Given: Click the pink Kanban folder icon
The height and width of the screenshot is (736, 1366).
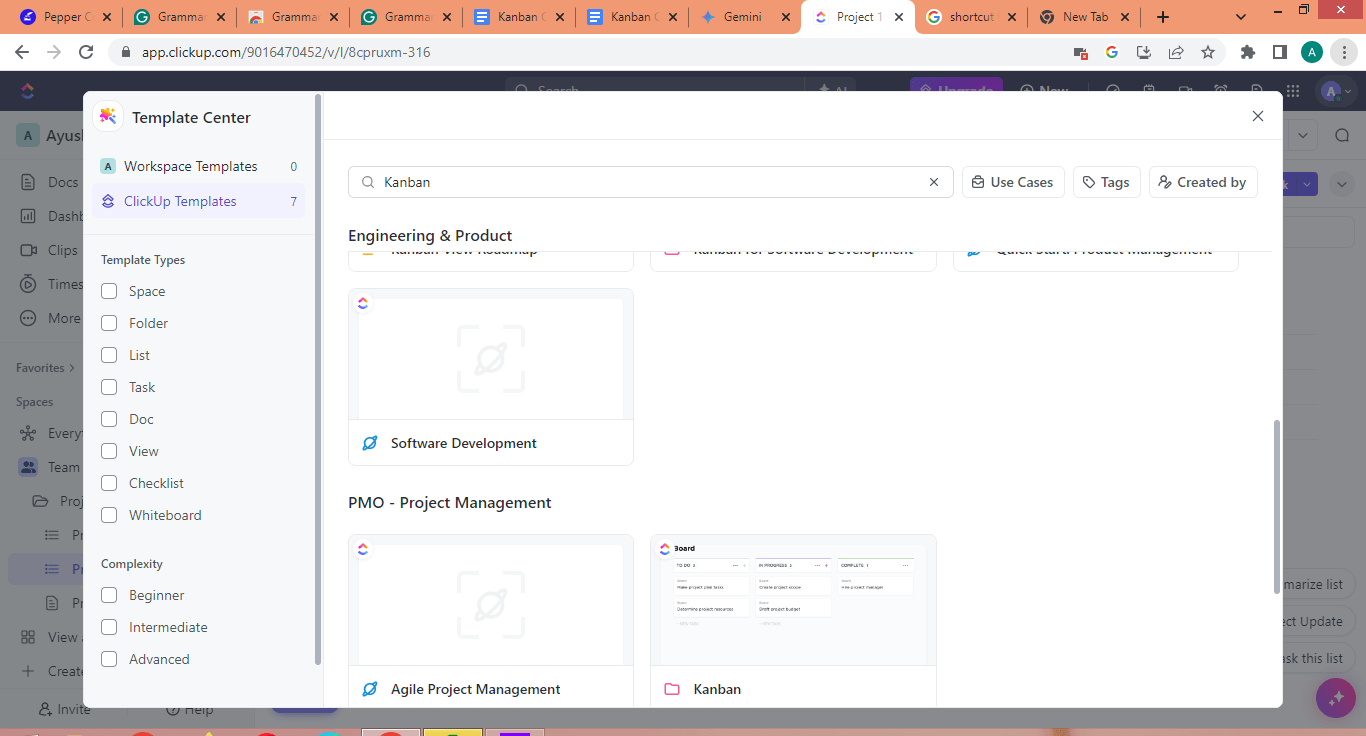Looking at the screenshot, I should [672, 689].
